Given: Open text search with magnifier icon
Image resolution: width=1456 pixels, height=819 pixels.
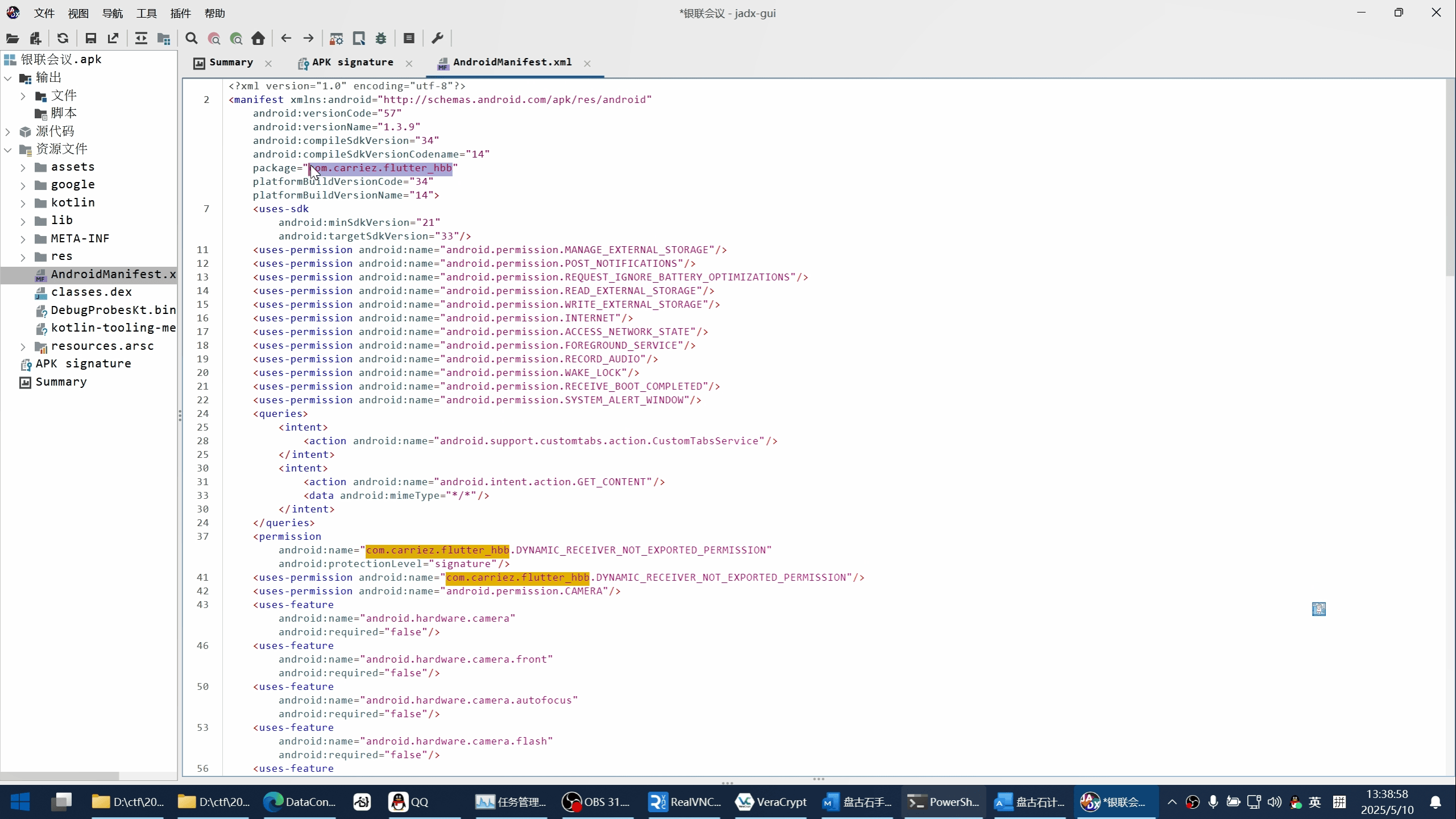Looking at the screenshot, I should pyautogui.click(x=192, y=38).
